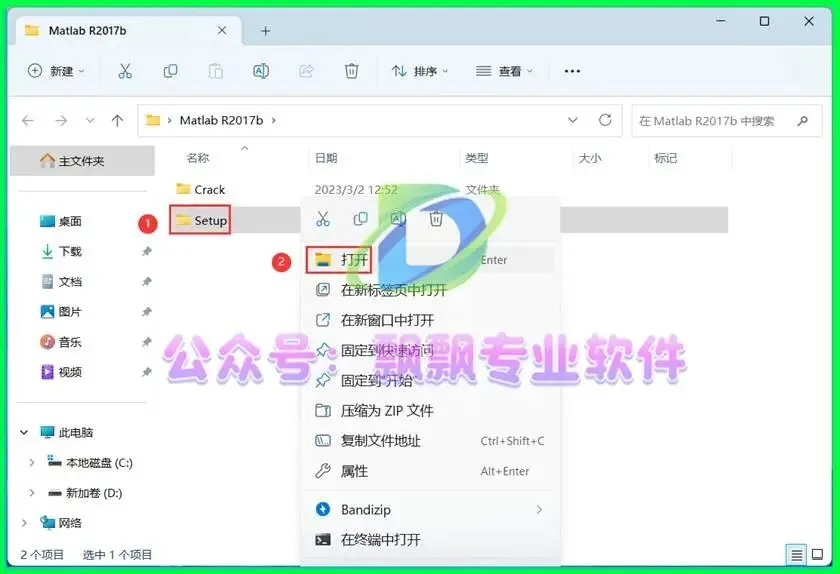The width and height of the screenshot is (840, 574).
Task: Expand recent locations chevron
Action: tap(90, 121)
